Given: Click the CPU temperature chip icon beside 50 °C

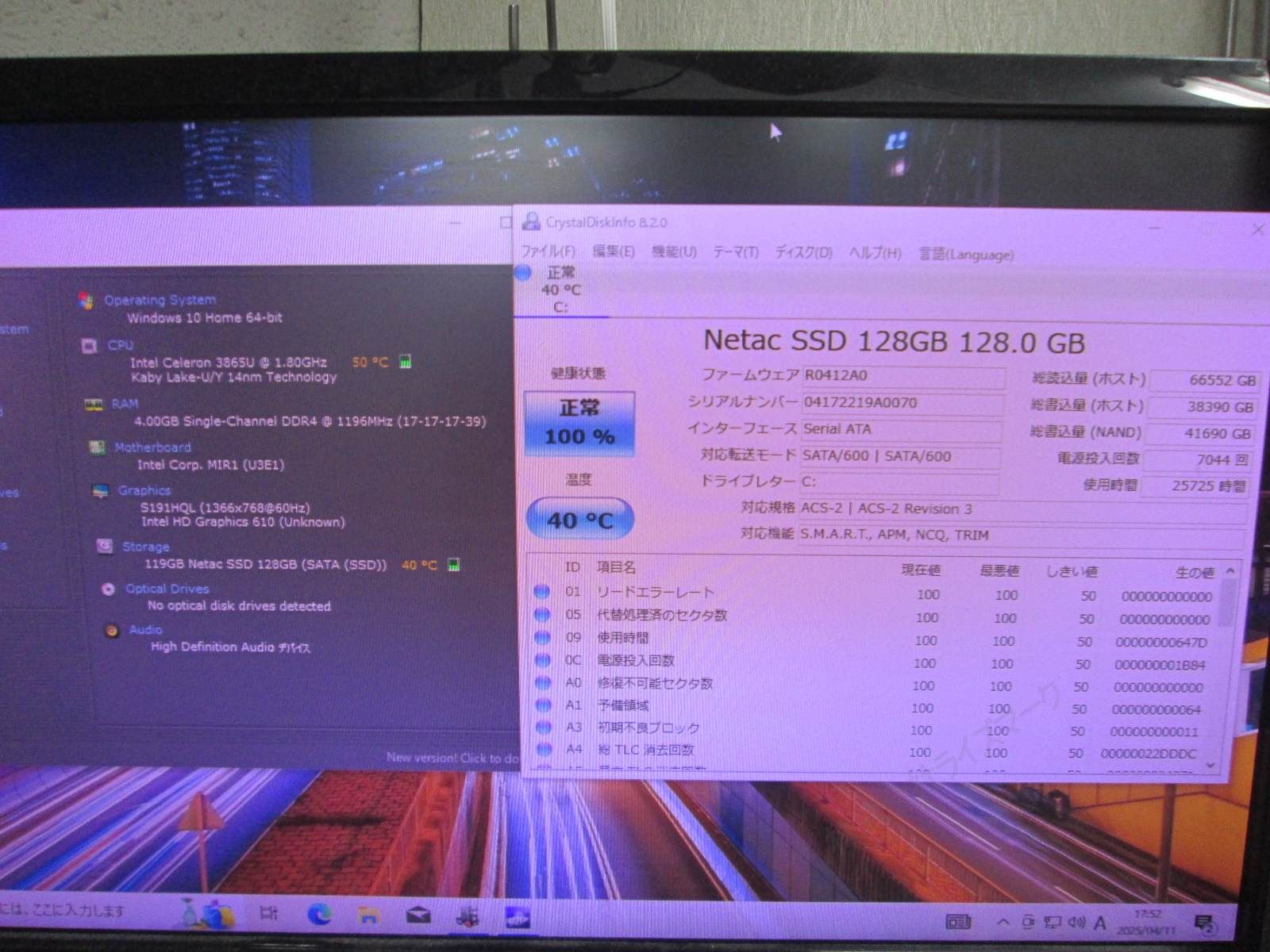Looking at the screenshot, I should tap(406, 362).
